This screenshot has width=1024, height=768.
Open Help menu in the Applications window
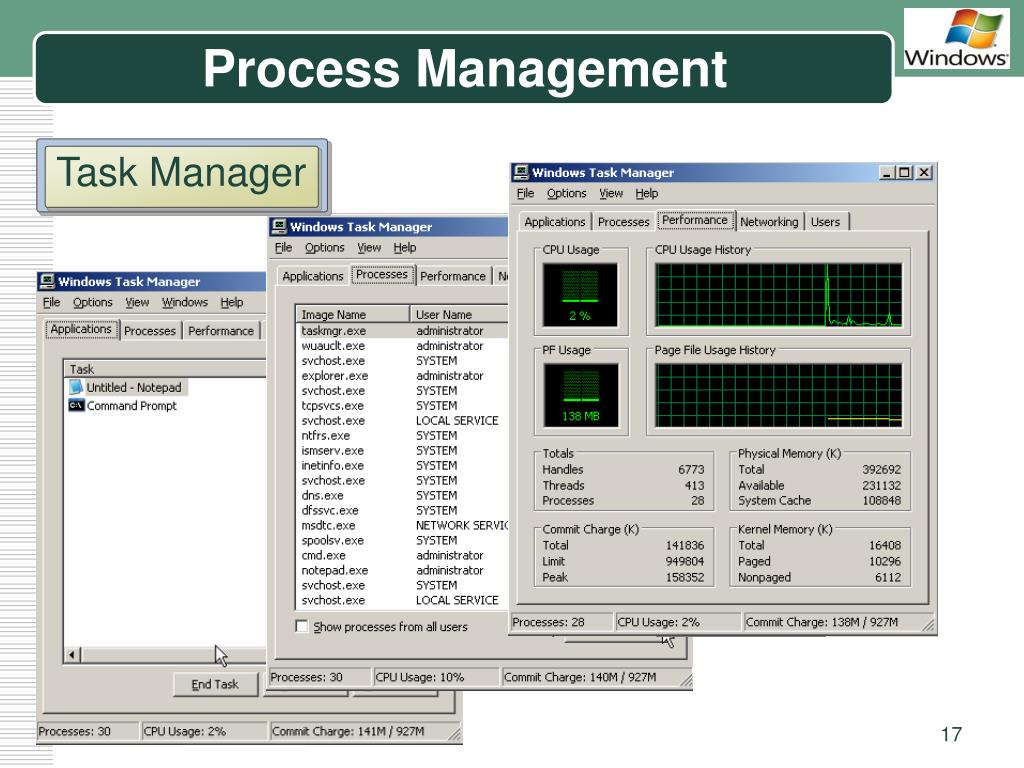pyautogui.click(x=231, y=302)
